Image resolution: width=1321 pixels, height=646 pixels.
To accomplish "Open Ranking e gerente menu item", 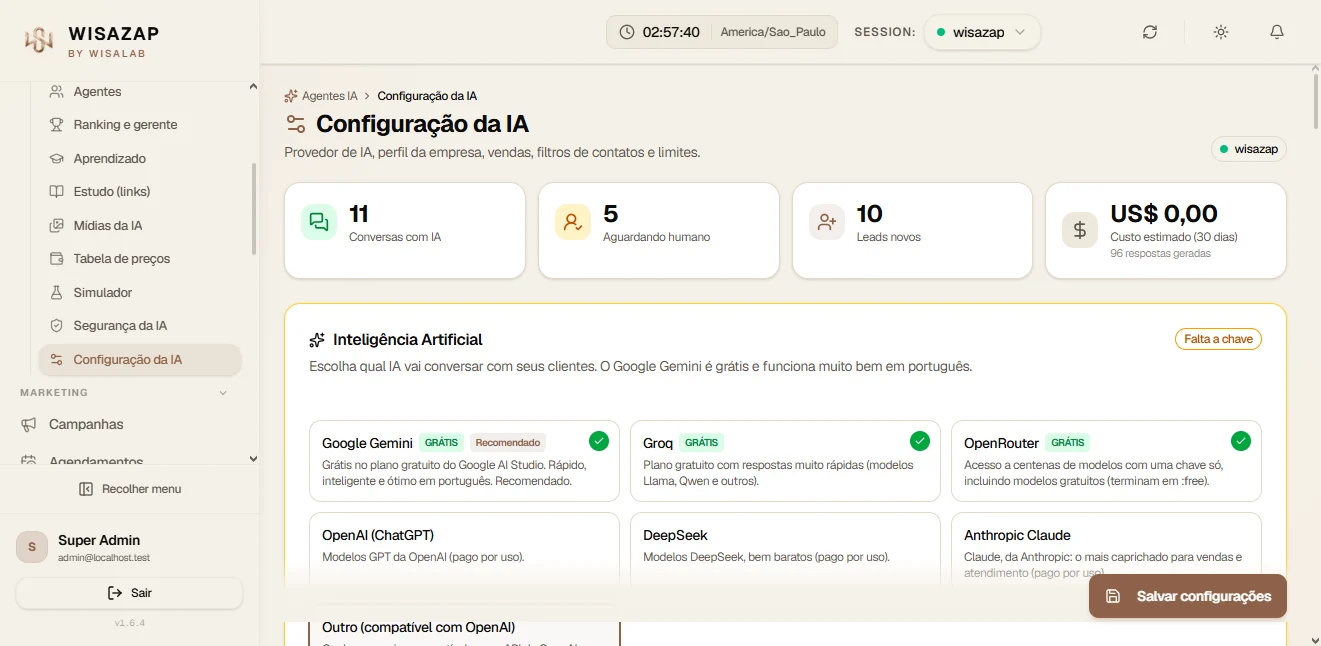I will point(139,125).
